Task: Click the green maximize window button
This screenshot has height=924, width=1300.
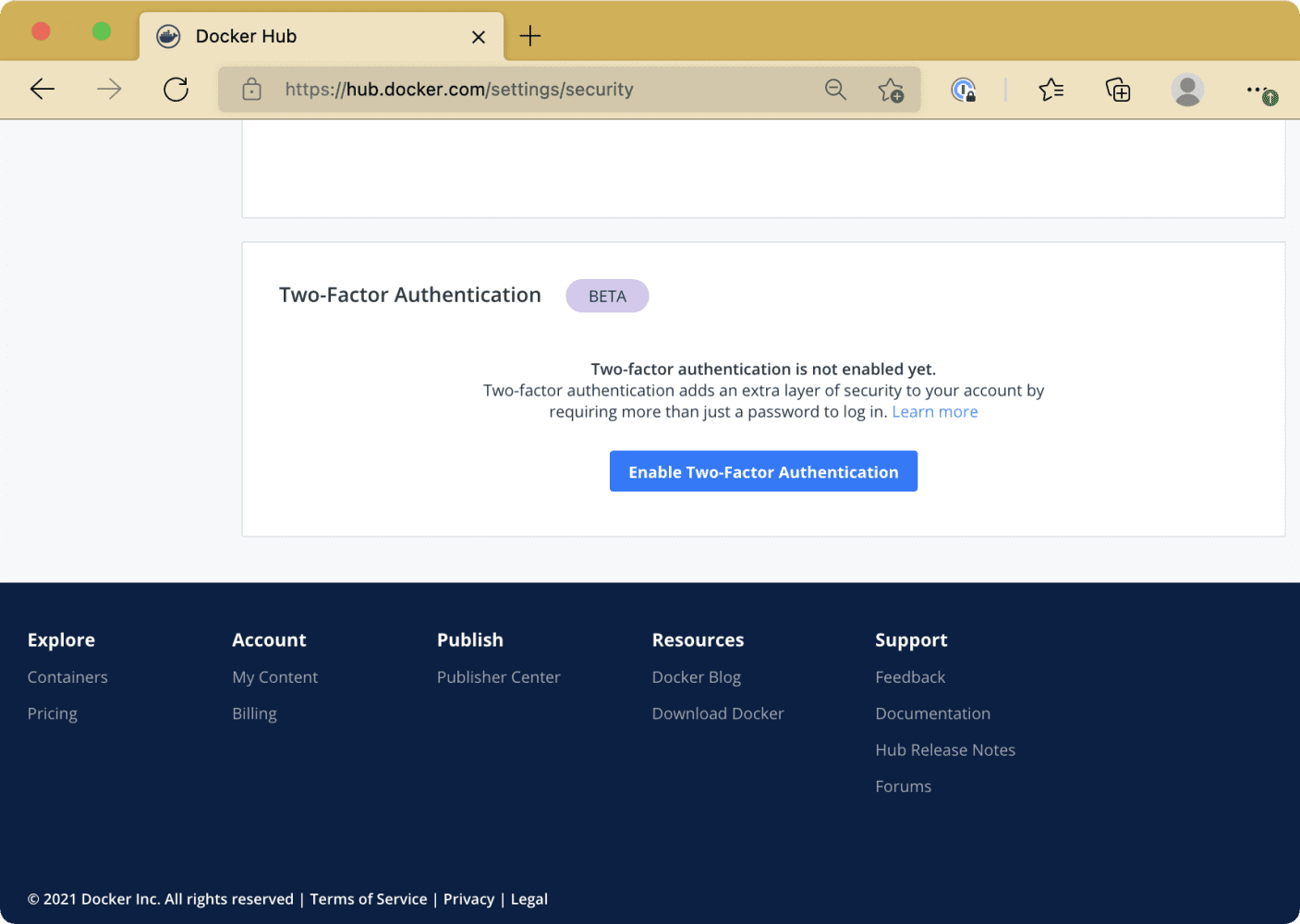Action: tap(102, 31)
